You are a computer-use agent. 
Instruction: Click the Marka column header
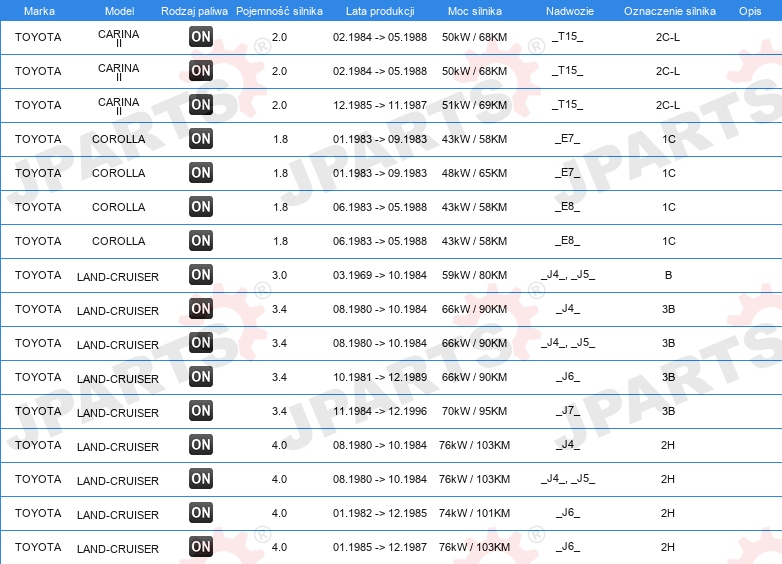(39, 11)
